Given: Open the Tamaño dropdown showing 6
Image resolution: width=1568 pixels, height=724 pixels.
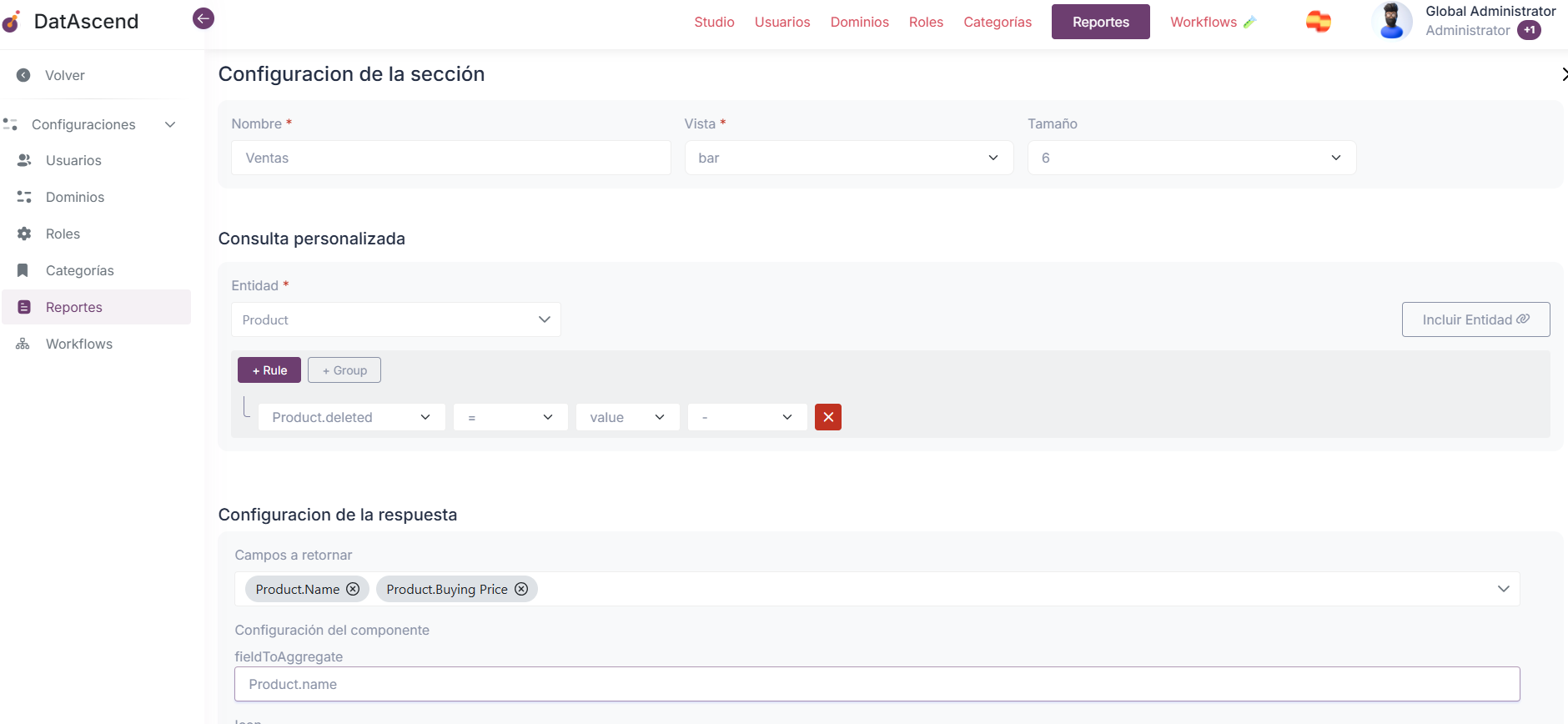Looking at the screenshot, I should 1192,158.
